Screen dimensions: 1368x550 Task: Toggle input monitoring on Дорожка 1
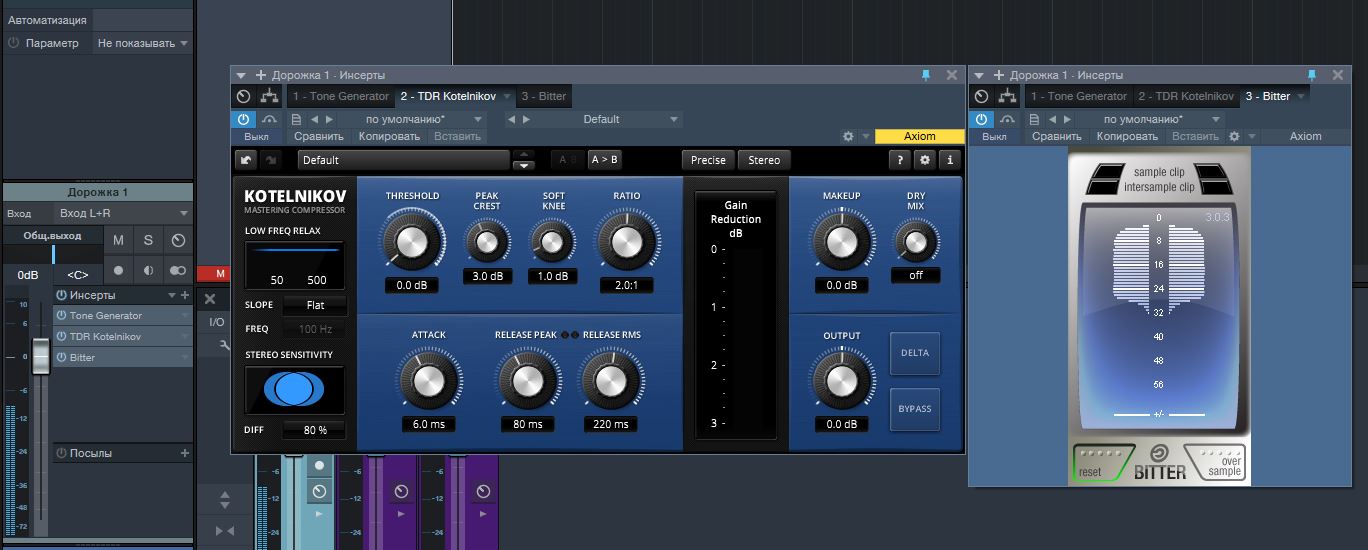pos(148,270)
